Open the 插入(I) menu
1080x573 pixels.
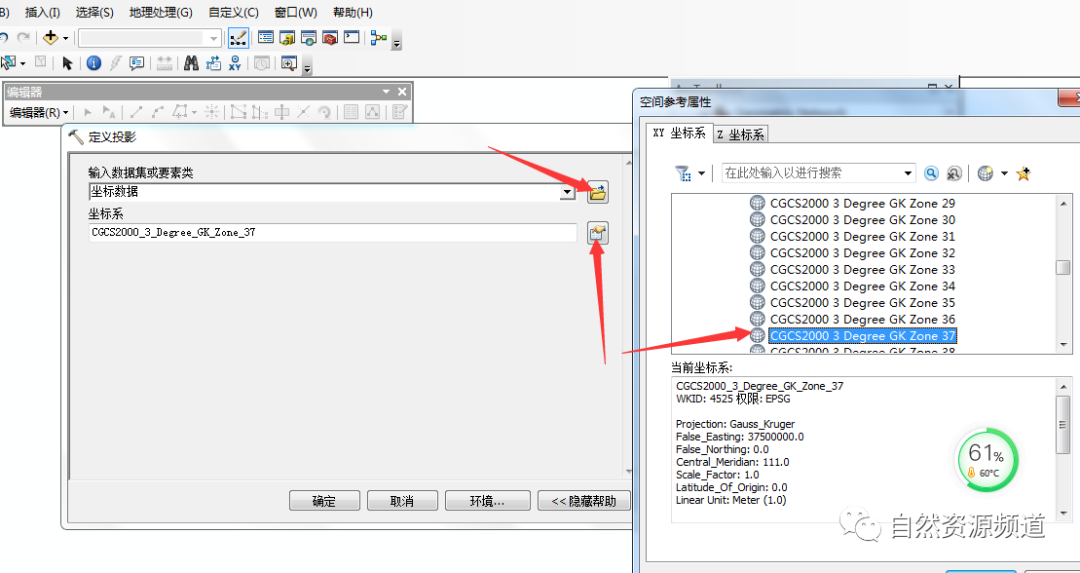43,12
